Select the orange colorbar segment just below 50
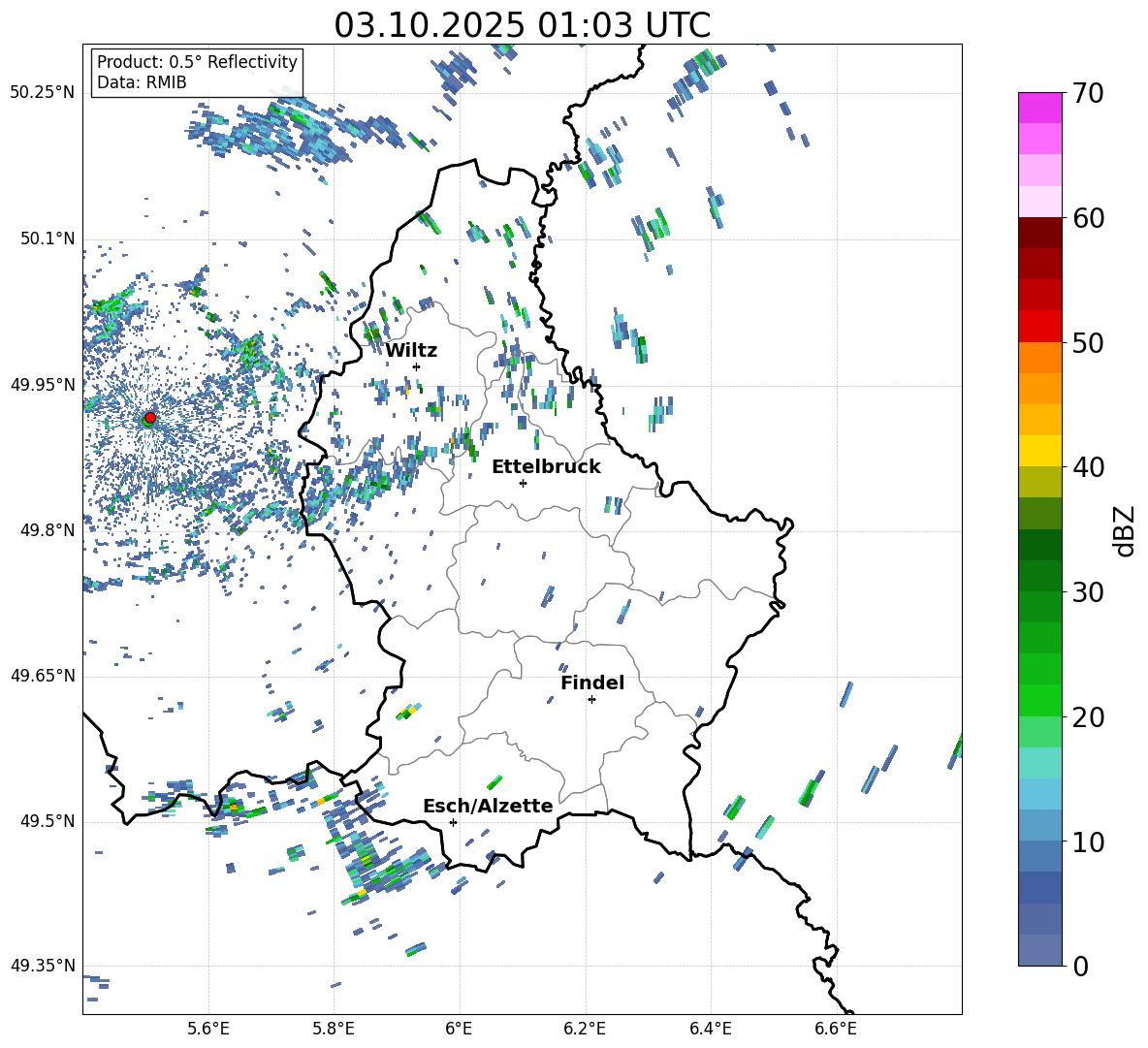Viewport: 1148px width, 1048px height. pyautogui.click(x=1040, y=358)
